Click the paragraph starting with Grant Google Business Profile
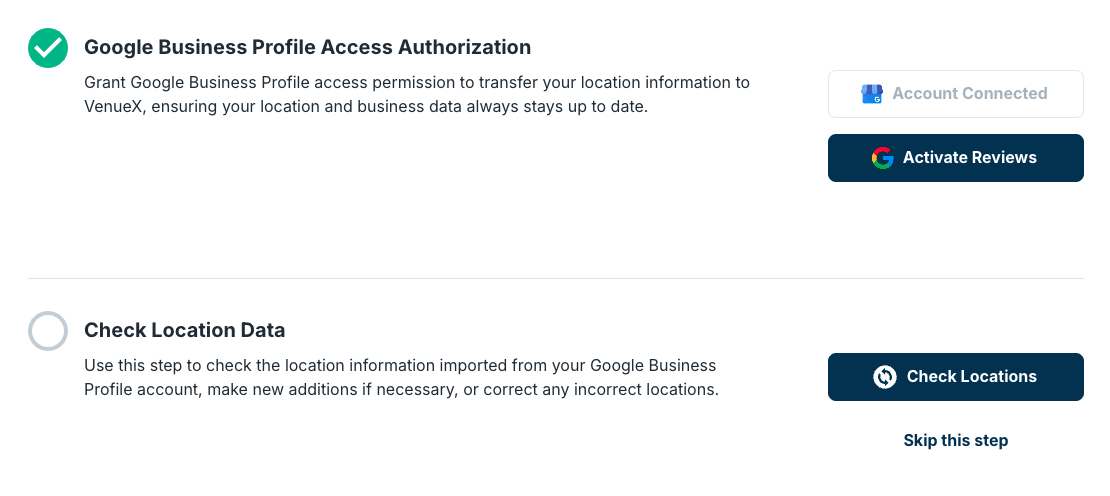Screen dimensions: 1110x496 click(417, 95)
